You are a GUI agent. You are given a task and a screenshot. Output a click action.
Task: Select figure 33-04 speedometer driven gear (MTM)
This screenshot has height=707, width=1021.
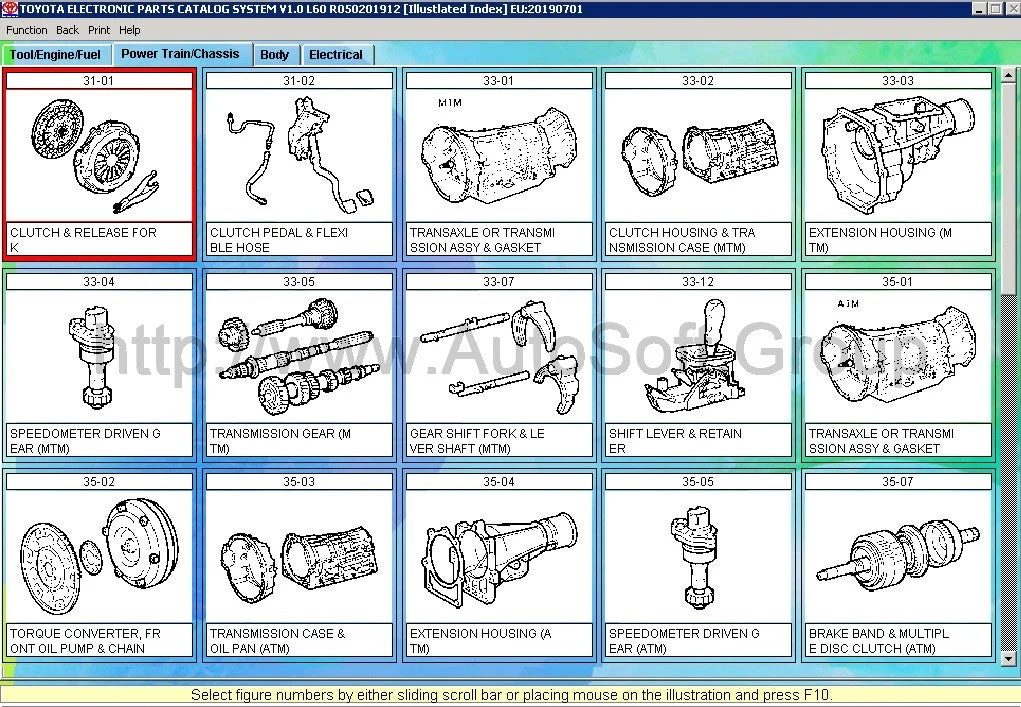click(98, 357)
